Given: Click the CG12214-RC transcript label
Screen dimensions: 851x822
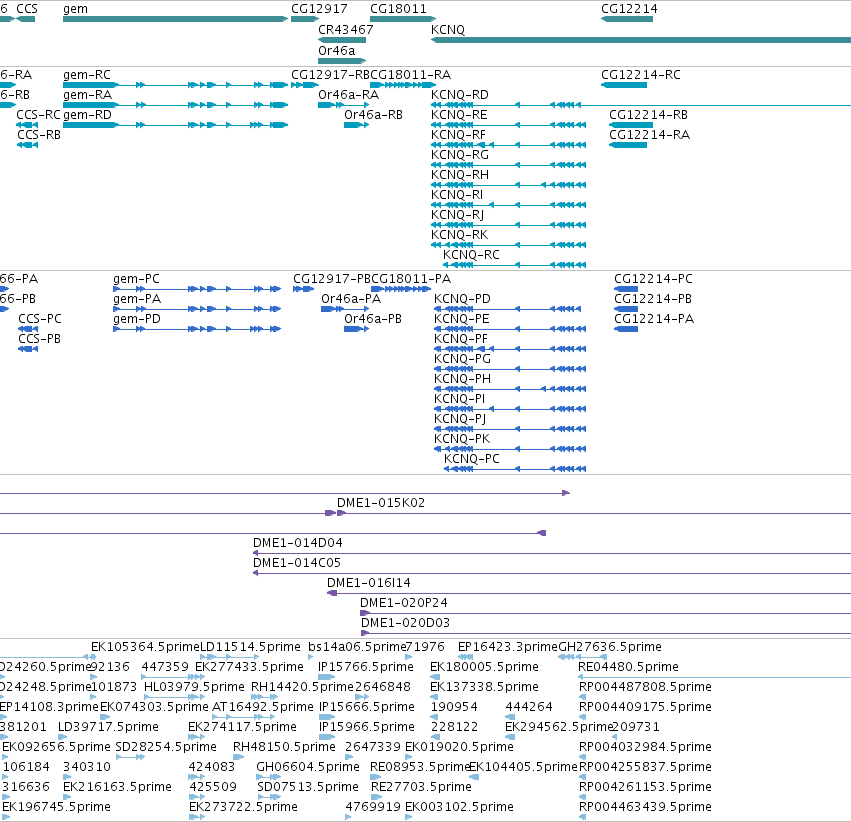Looking at the screenshot, I should [641, 74].
